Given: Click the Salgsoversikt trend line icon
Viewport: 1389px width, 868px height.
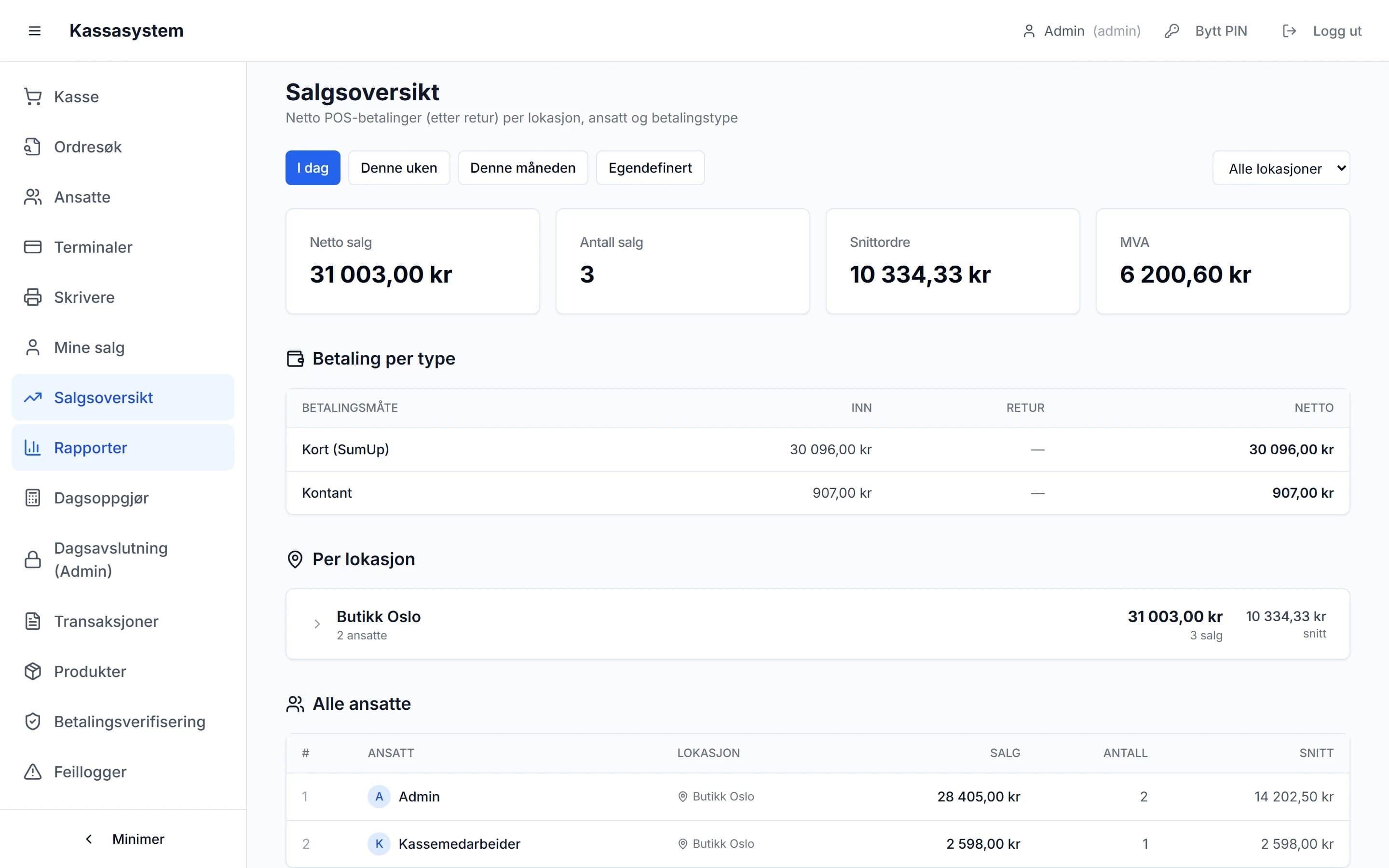Looking at the screenshot, I should click(x=33, y=397).
